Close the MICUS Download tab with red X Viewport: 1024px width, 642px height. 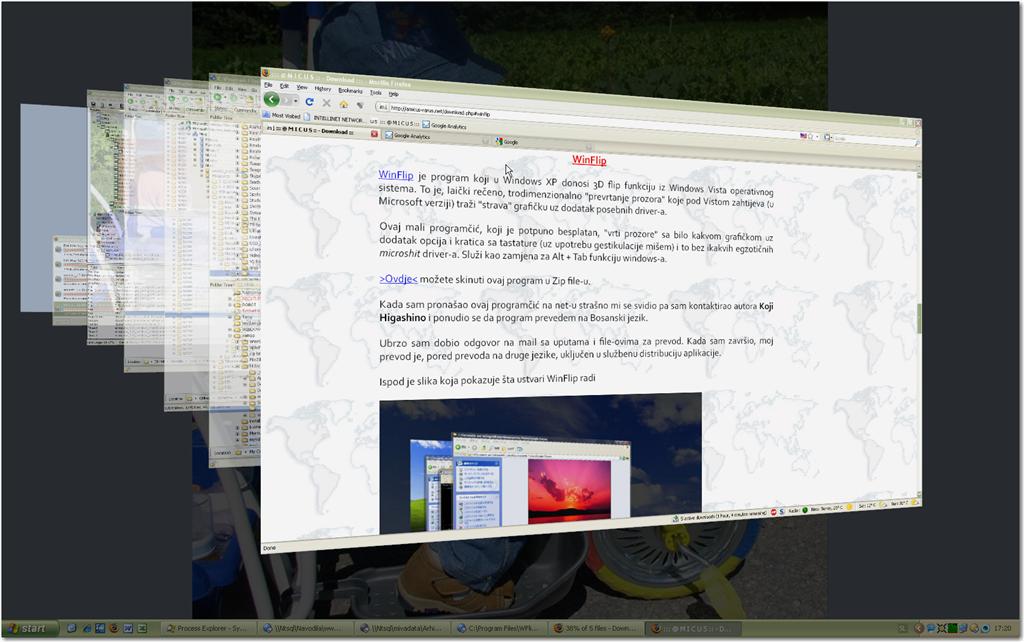374,133
